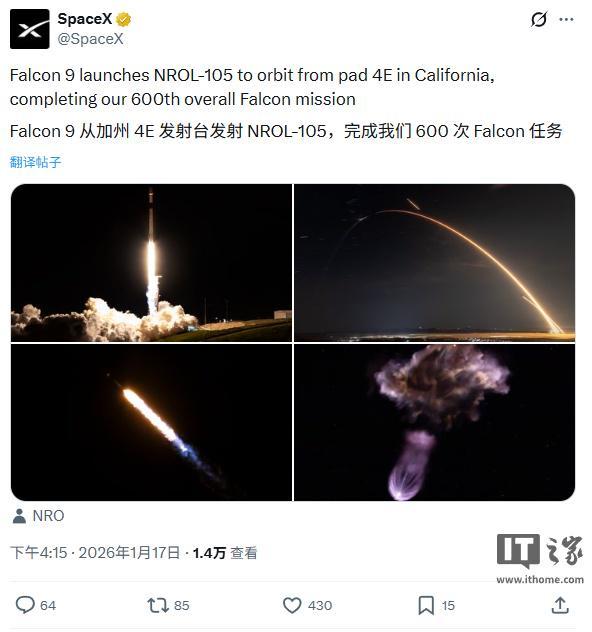Click the gold verified badge

(x=123, y=19)
